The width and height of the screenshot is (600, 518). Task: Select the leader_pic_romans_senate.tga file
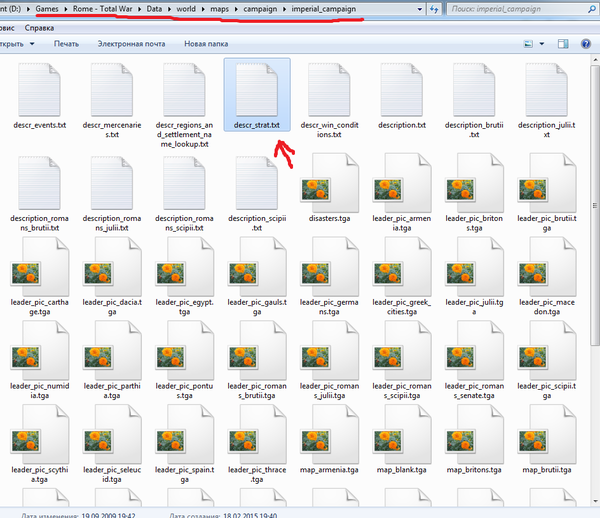pos(473,367)
